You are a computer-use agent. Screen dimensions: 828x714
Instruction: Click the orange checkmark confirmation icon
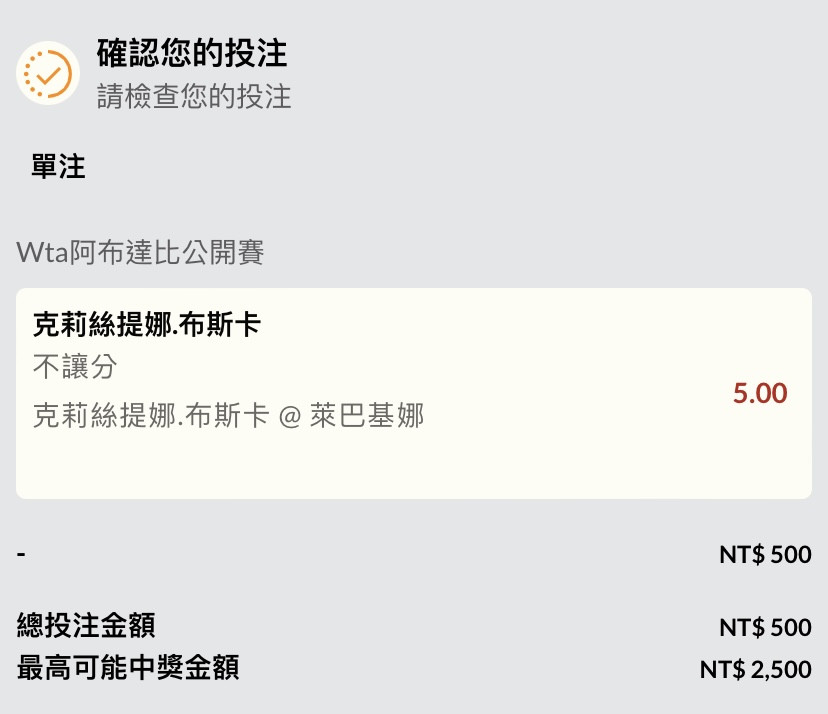click(48, 73)
